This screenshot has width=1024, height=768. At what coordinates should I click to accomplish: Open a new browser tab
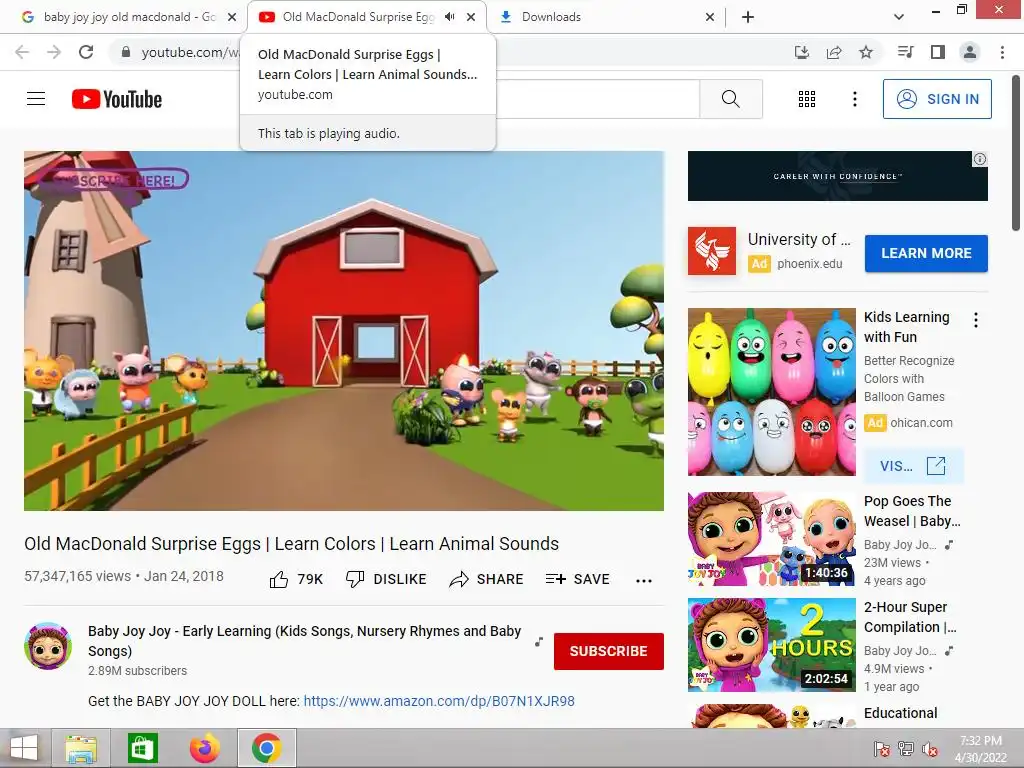[x=748, y=17]
